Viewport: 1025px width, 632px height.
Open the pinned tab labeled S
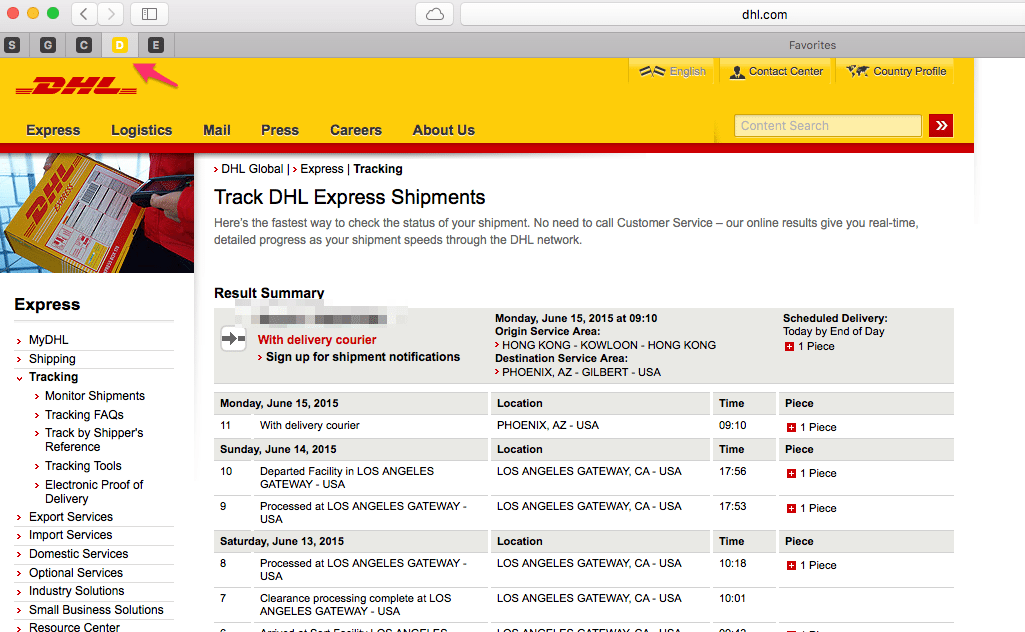[x=12, y=45]
